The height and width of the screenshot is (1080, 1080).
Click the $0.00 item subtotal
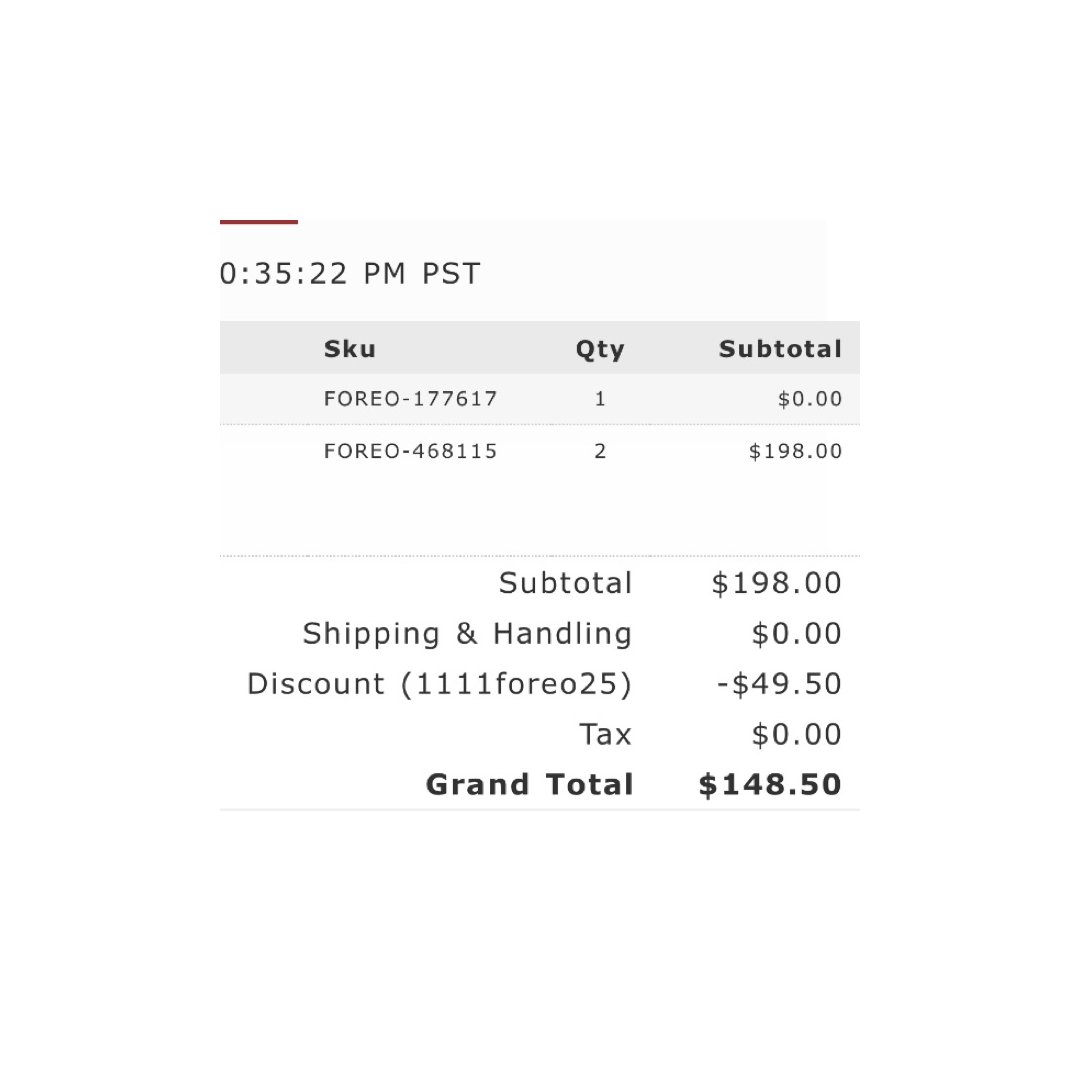tap(810, 399)
